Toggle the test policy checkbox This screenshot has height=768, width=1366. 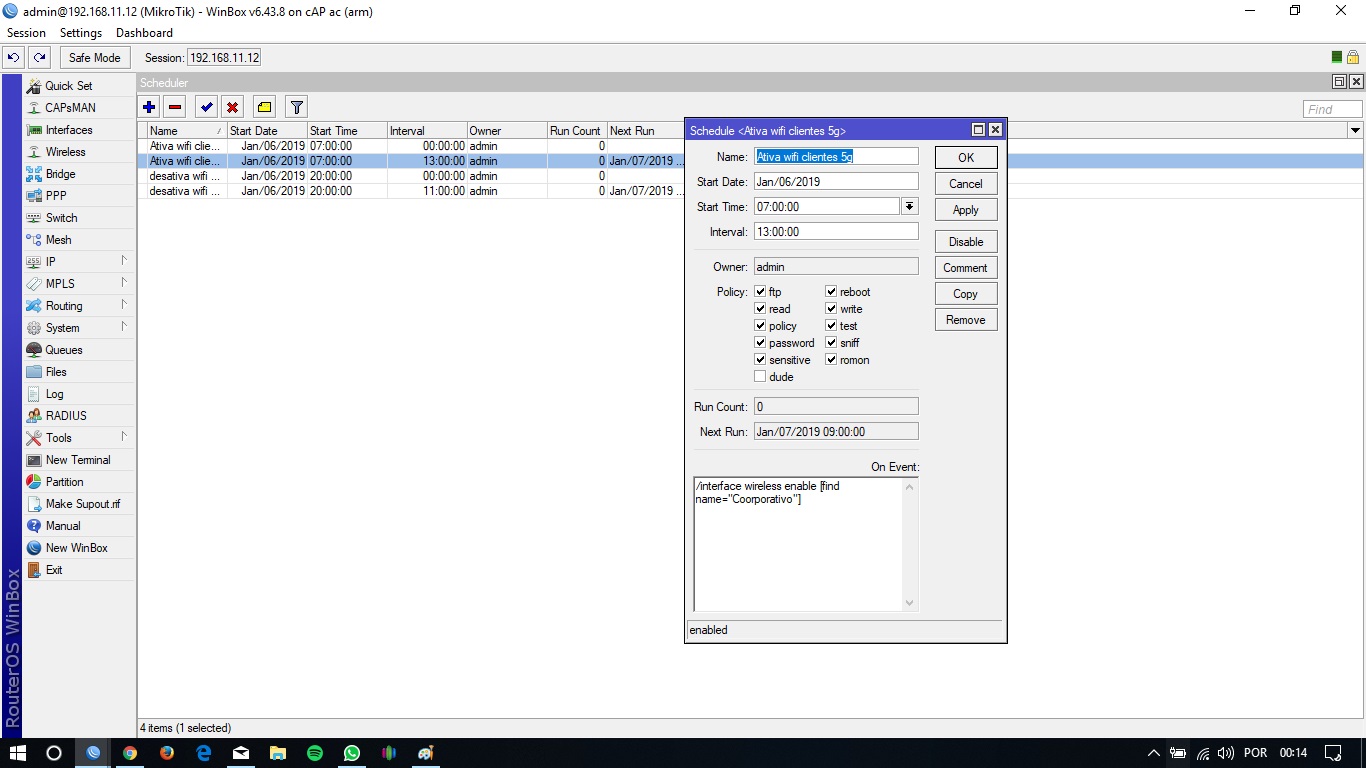[x=831, y=326]
